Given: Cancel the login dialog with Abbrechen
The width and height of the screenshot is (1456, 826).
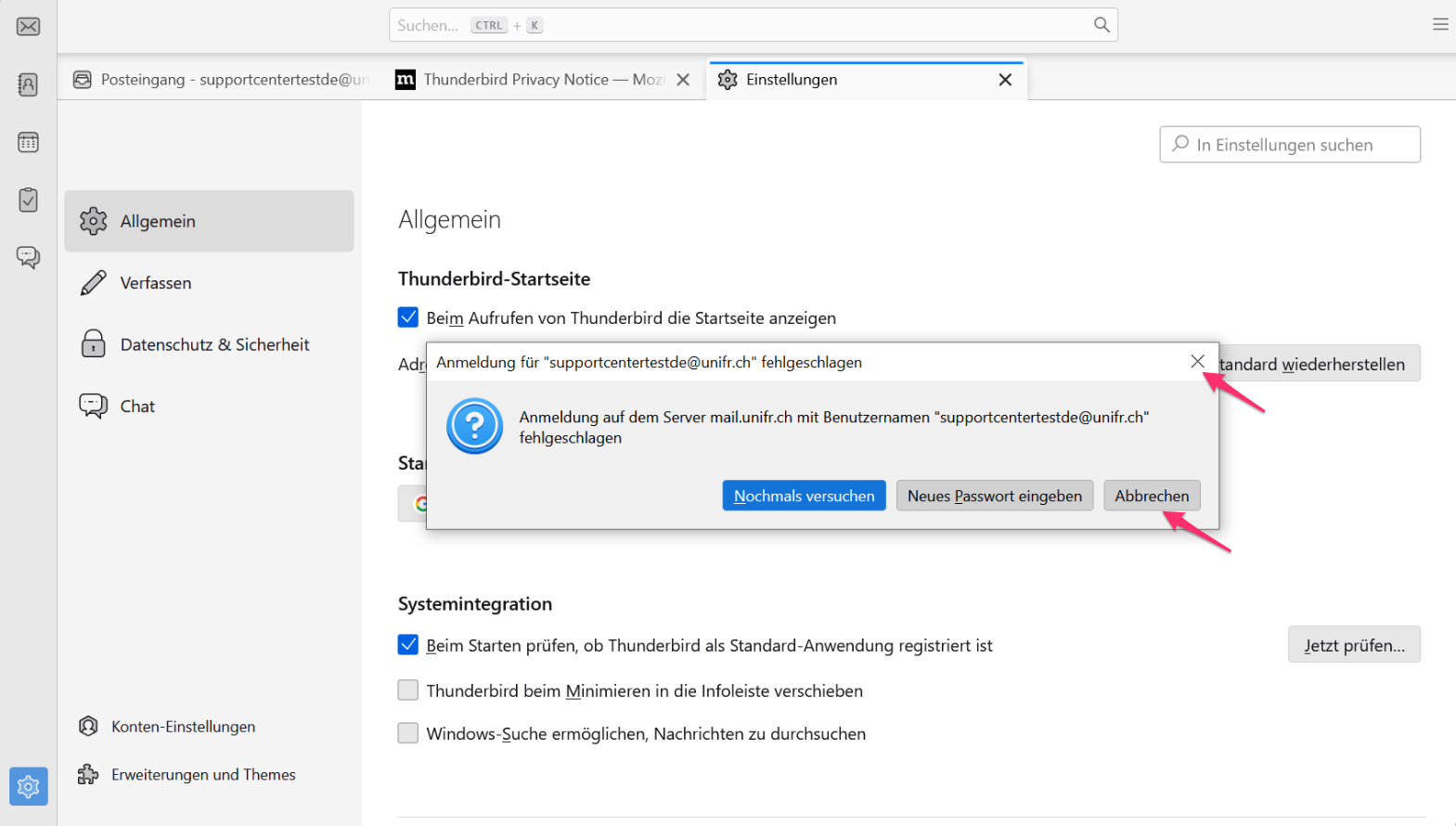Looking at the screenshot, I should coord(1151,496).
